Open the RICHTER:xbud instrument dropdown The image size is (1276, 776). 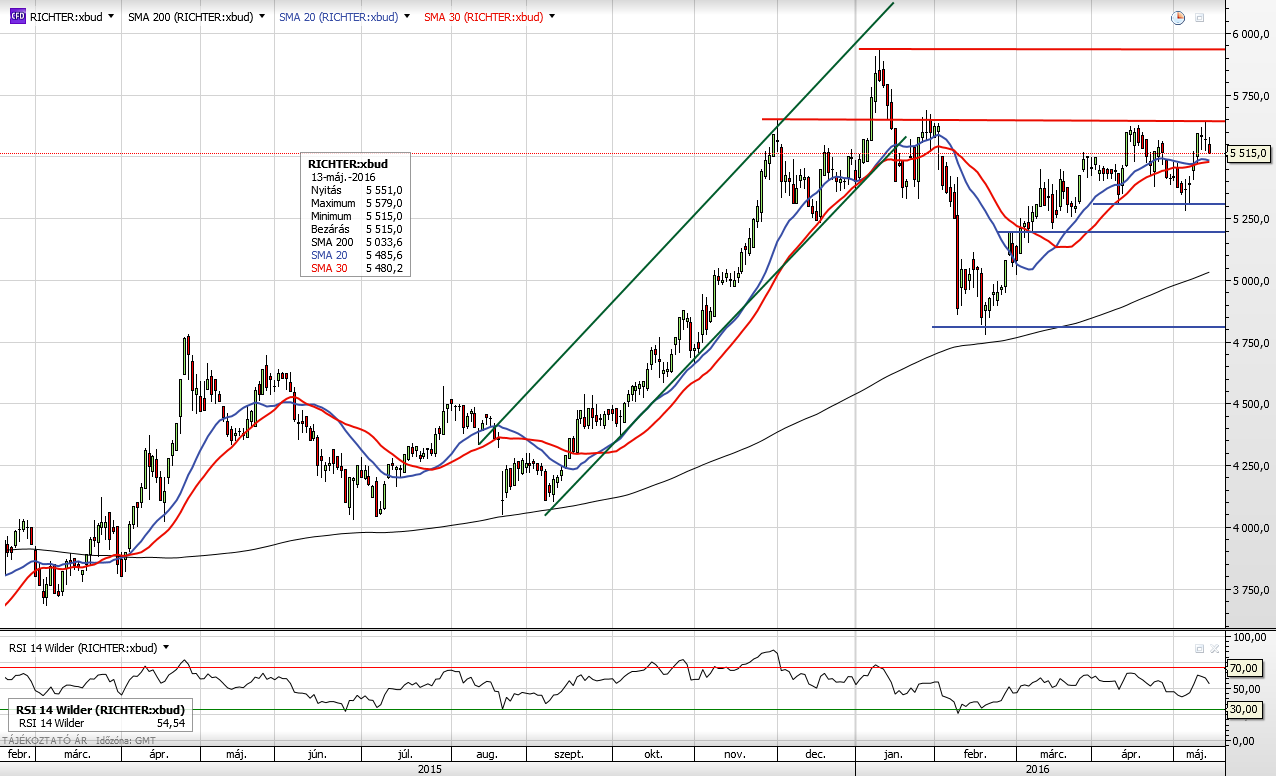pyautogui.click(x=110, y=17)
